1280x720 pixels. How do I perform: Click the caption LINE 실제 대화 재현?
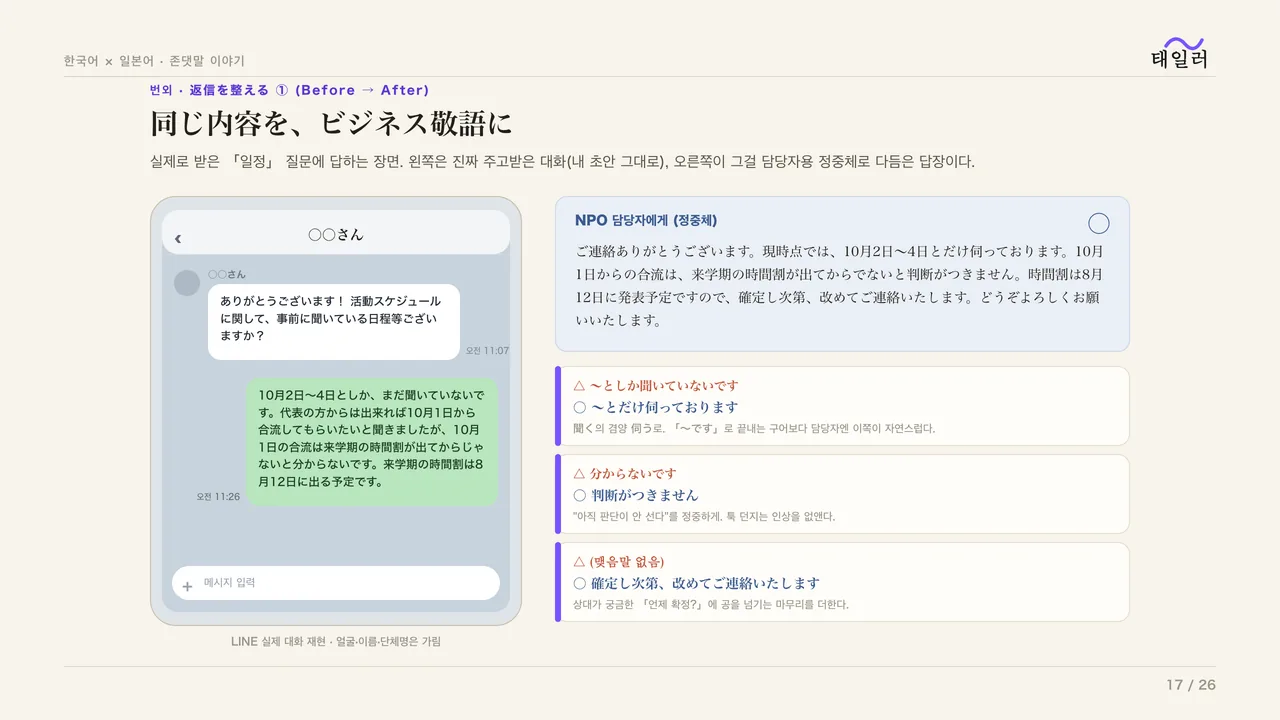[336, 641]
